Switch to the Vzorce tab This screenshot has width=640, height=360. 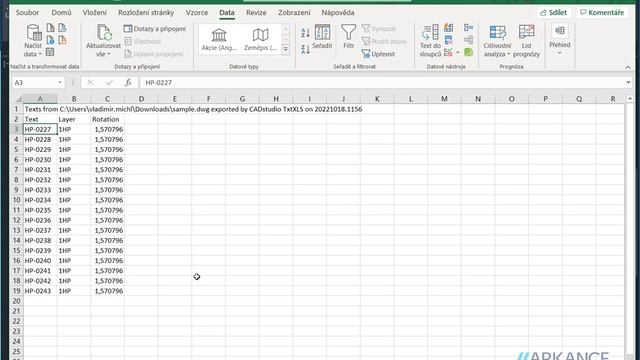(197, 13)
